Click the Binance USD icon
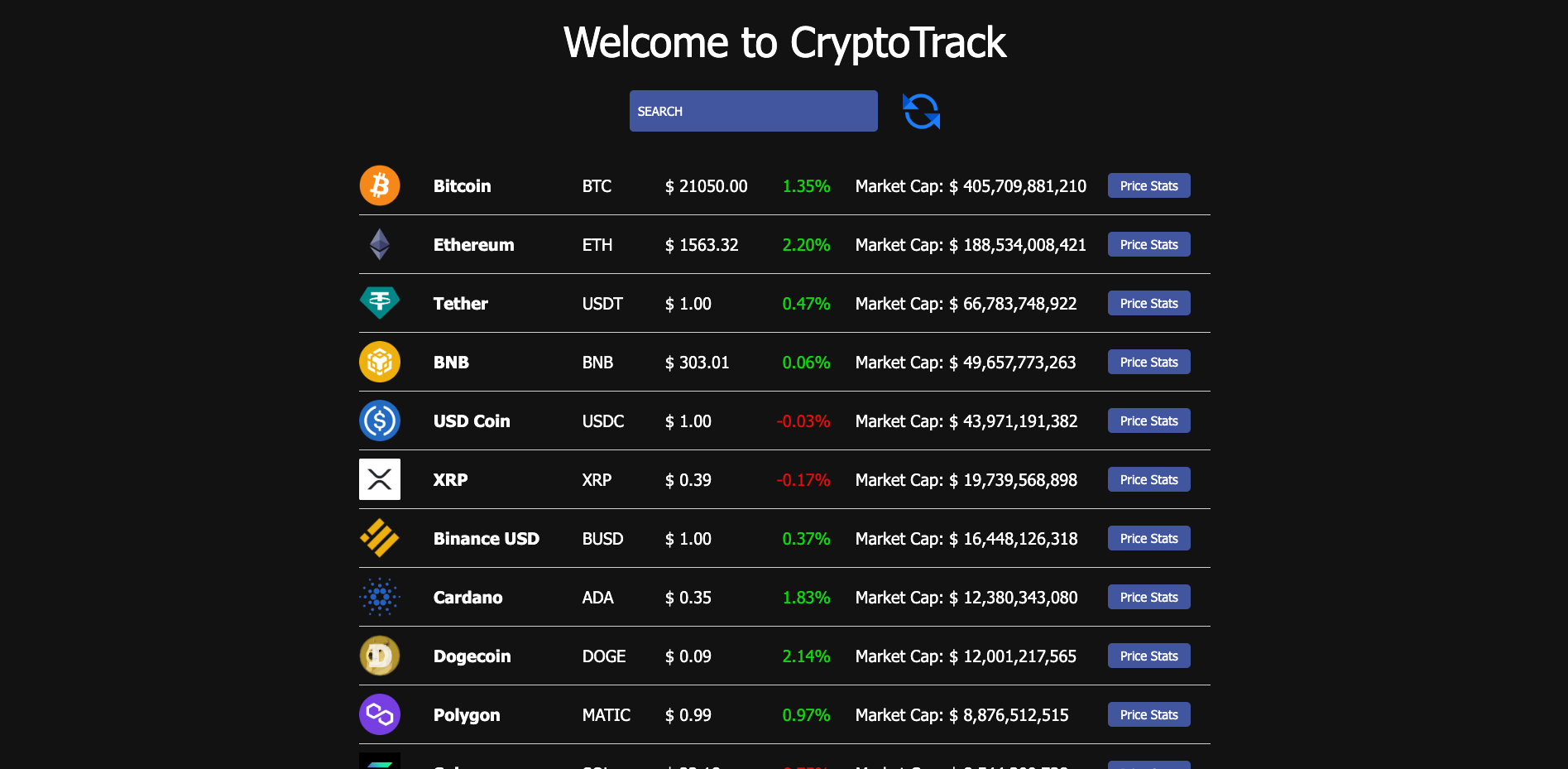Image resolution: width=1568 pixels, height=769 pixels. click(379, 538)
